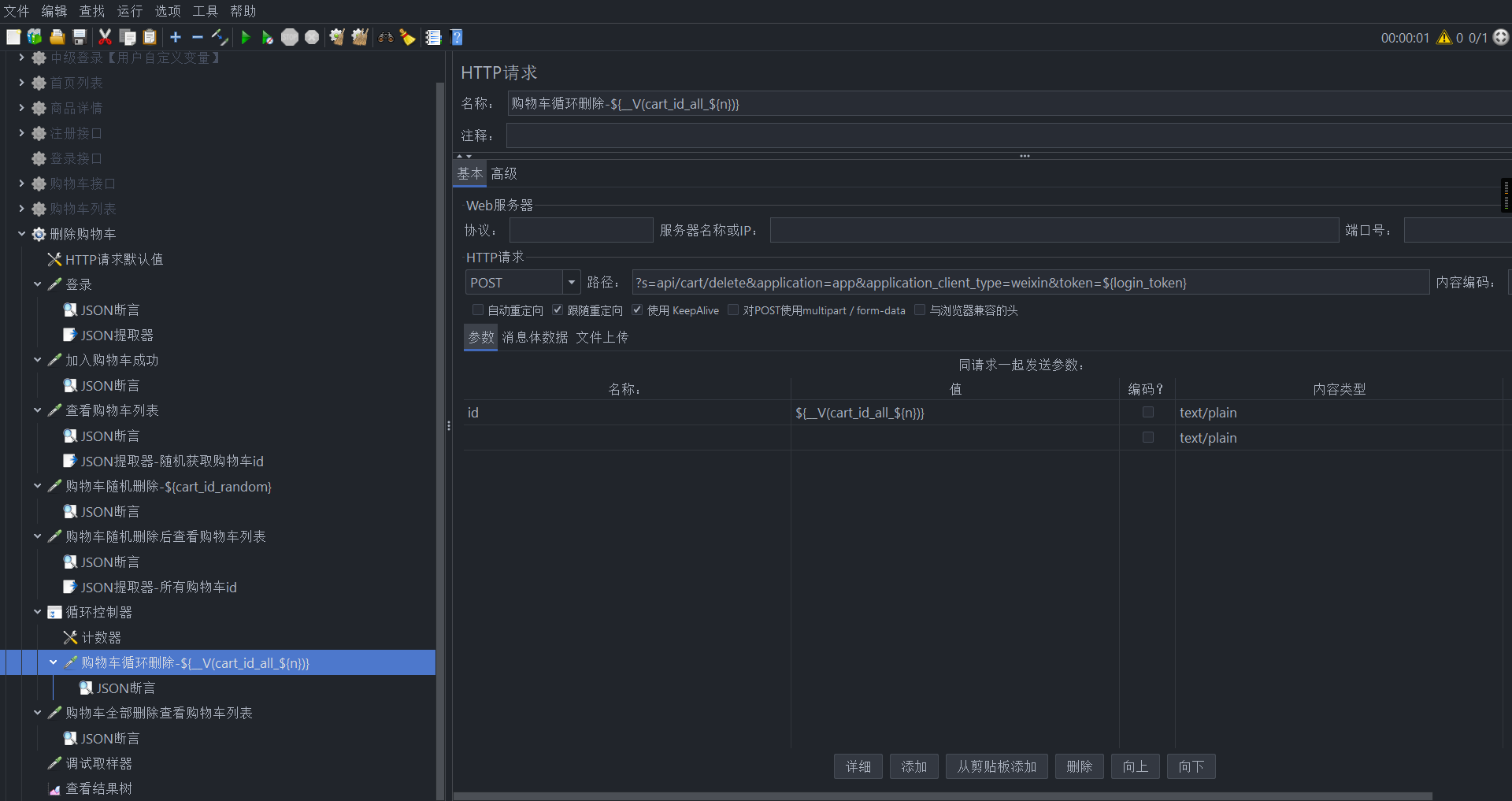
Task: Click the Paste clipboard icon
Action: click(150, 37)
